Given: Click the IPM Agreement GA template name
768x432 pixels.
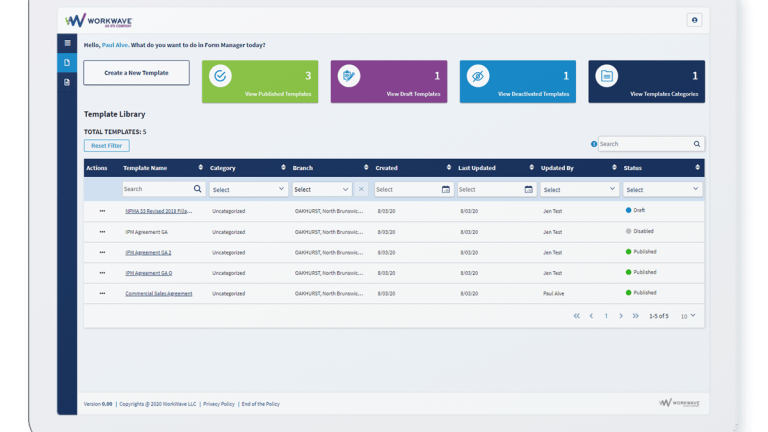Looking at the screenshot, I should point(146,232).
